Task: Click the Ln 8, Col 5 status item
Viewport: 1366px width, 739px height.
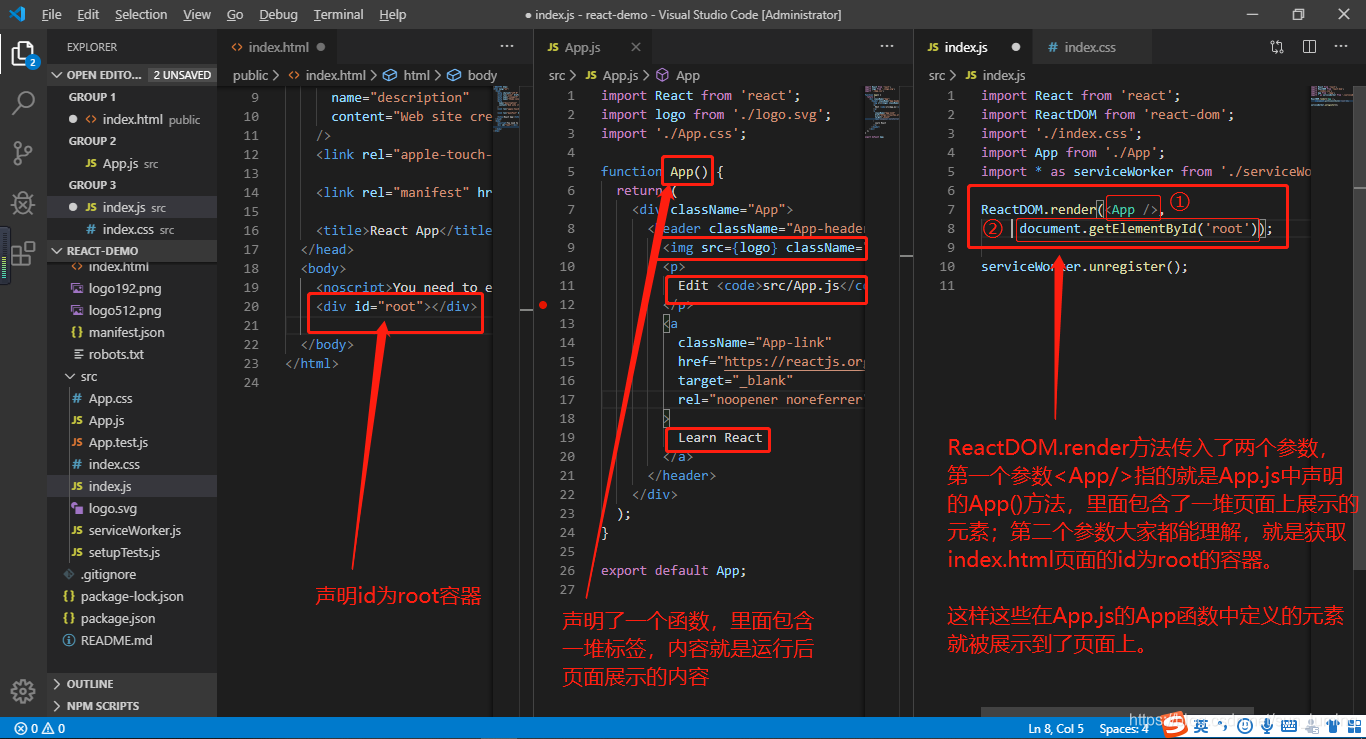Action: coord(1056,728)
